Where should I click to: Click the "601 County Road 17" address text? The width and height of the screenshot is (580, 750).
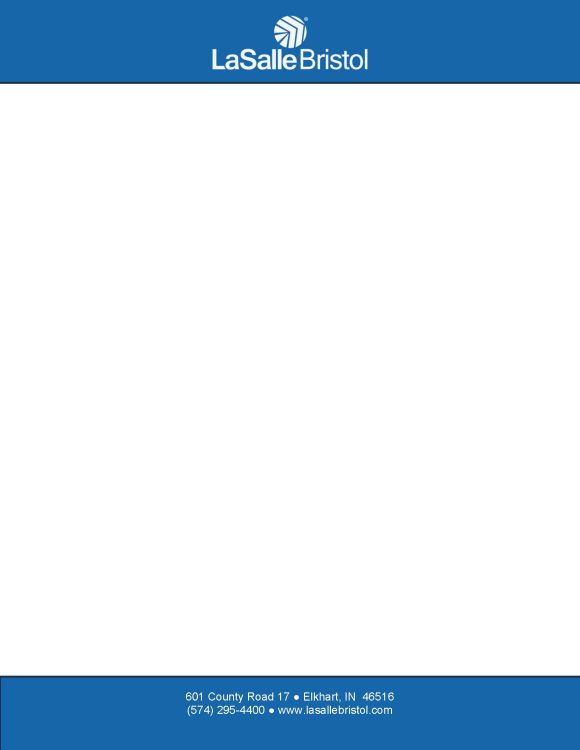(237, 697)
